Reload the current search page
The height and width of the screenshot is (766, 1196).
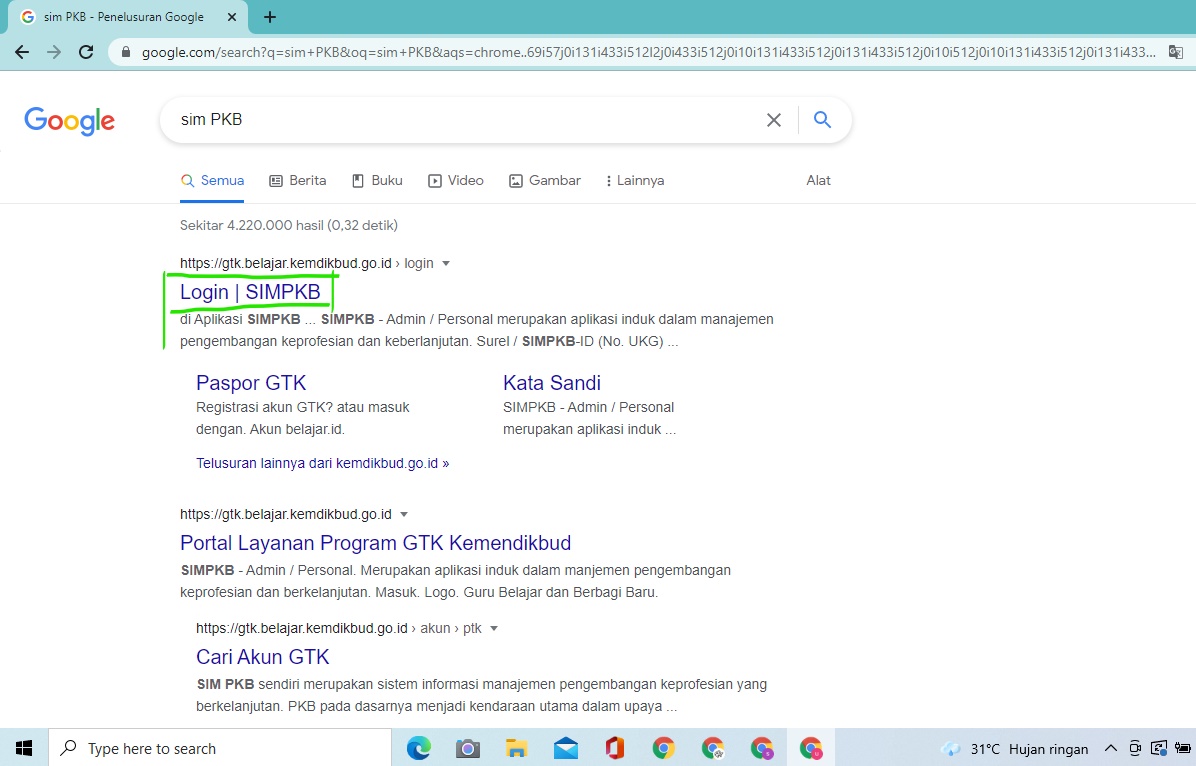coord(86,52)
